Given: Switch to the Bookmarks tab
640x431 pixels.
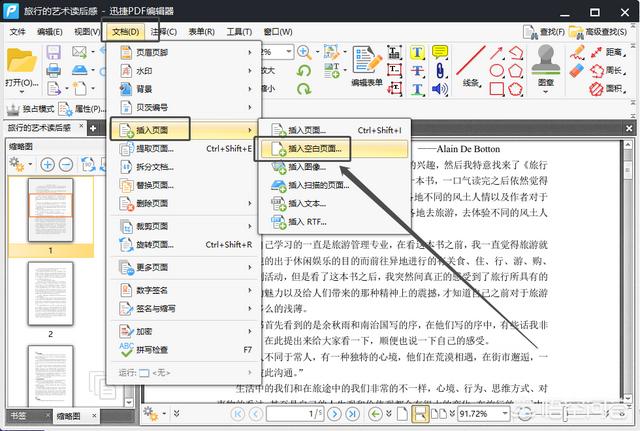Looking at the screenshot, I should click(19, 416).
